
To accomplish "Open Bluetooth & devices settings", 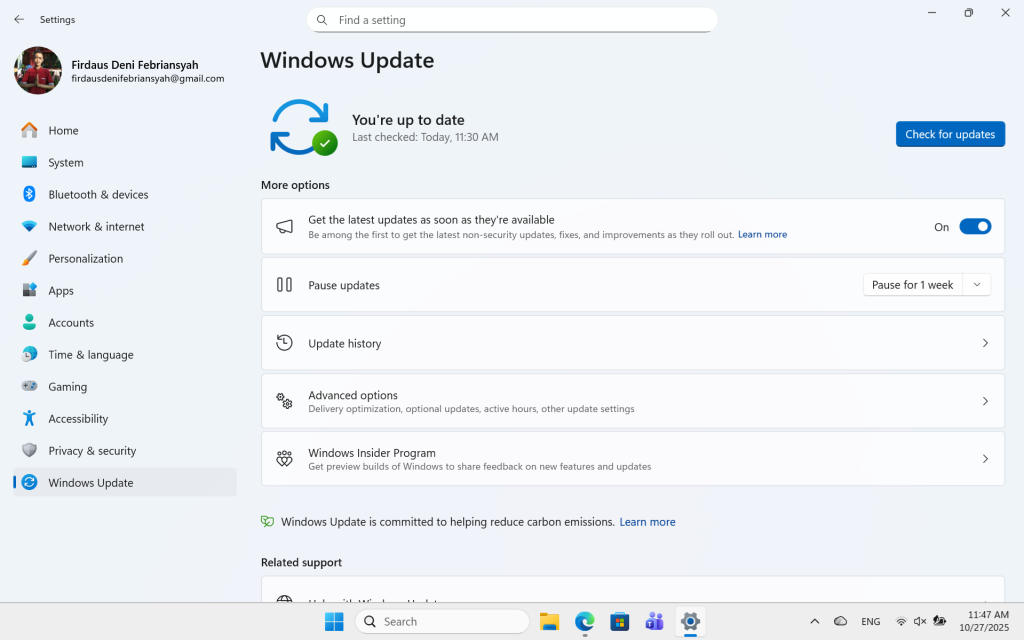I will [x=125, y=195].
